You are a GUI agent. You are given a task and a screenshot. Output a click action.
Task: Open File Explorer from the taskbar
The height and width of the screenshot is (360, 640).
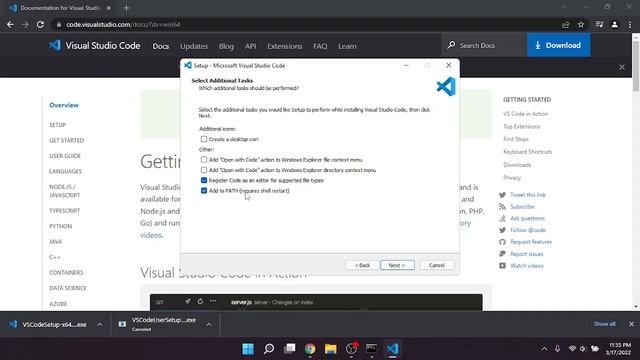pyautogui.click(x=331, y=349)
